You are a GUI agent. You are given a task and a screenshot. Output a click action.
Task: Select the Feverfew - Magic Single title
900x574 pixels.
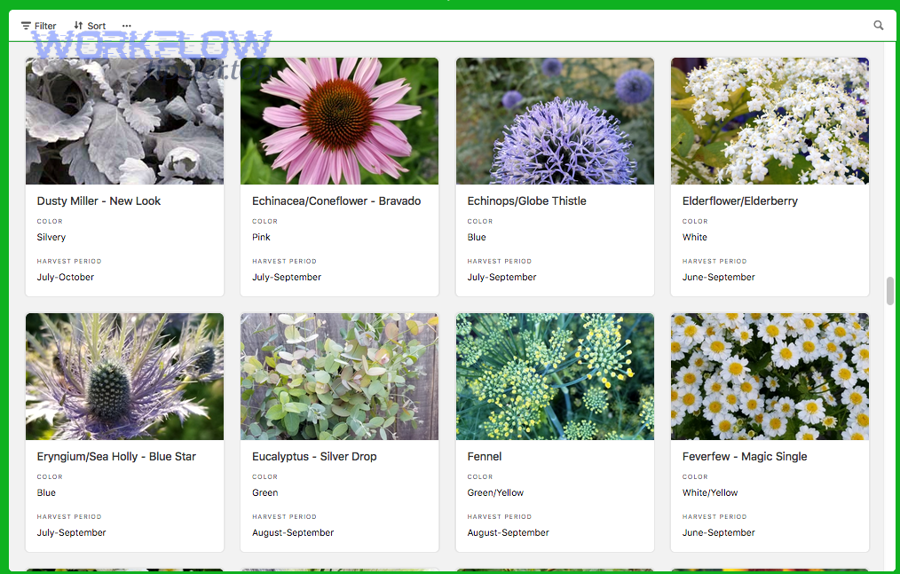click(744, 457)
